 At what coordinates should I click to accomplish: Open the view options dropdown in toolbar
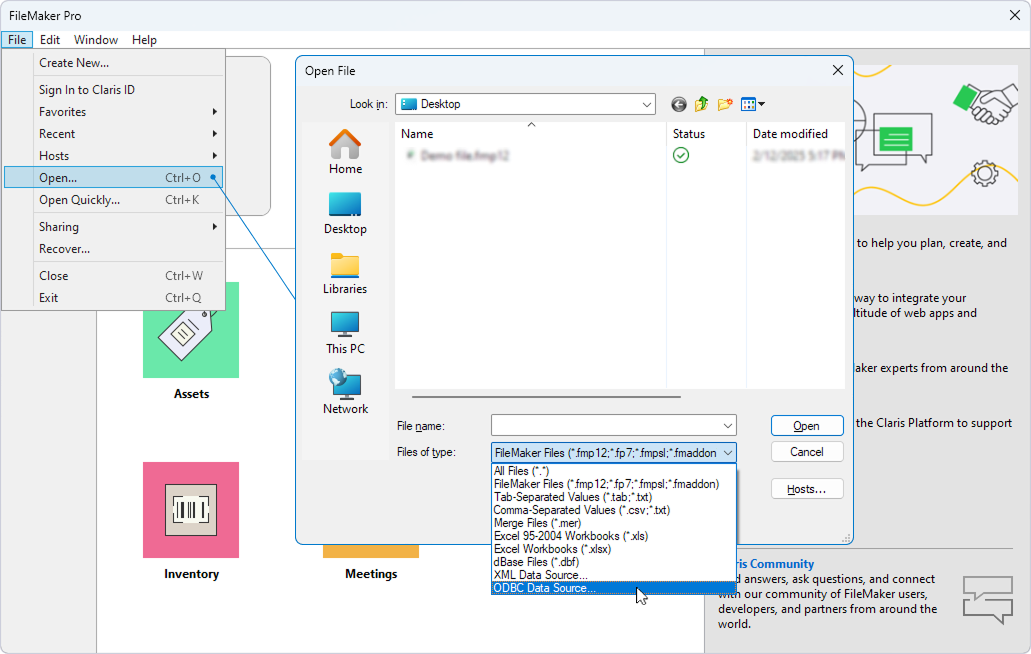point(752,103)
